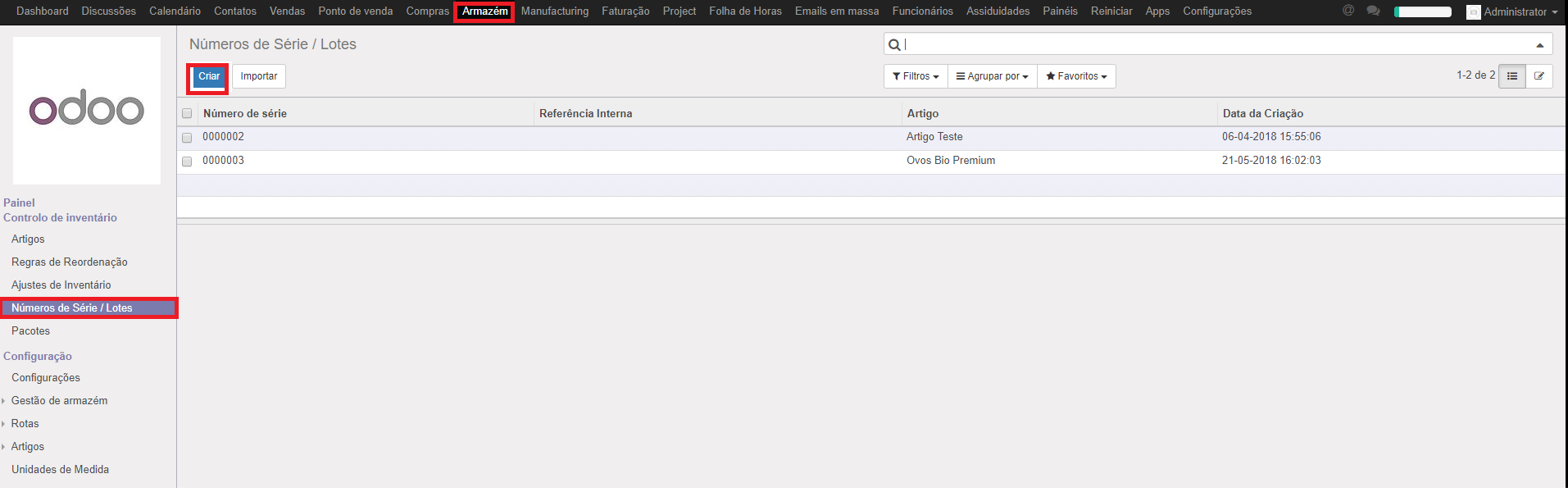Click the Importar button

(x=259, y=76)
